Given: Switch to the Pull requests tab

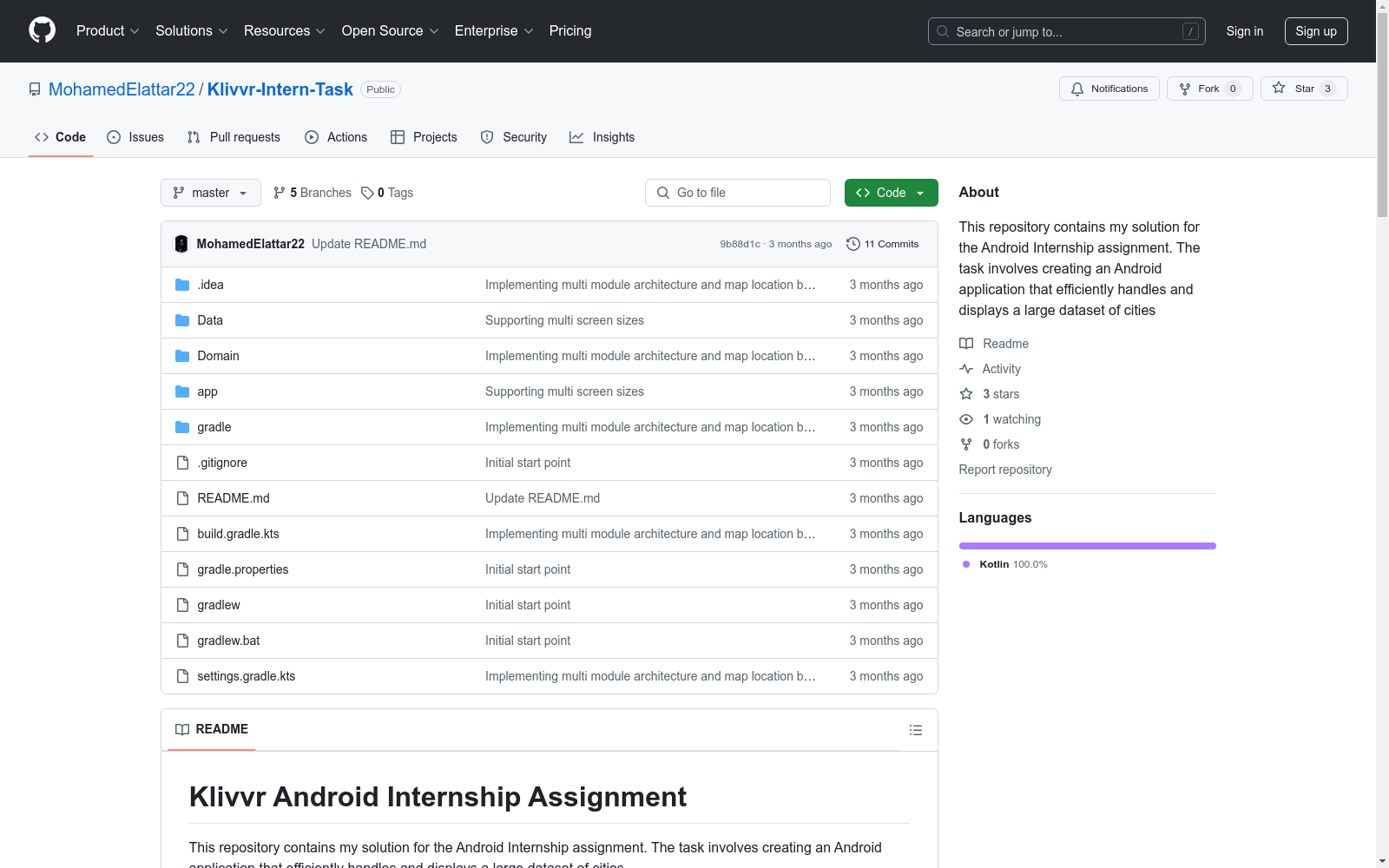Looking at the screenshot, I should pyautogui.click(x=234, y=137).
